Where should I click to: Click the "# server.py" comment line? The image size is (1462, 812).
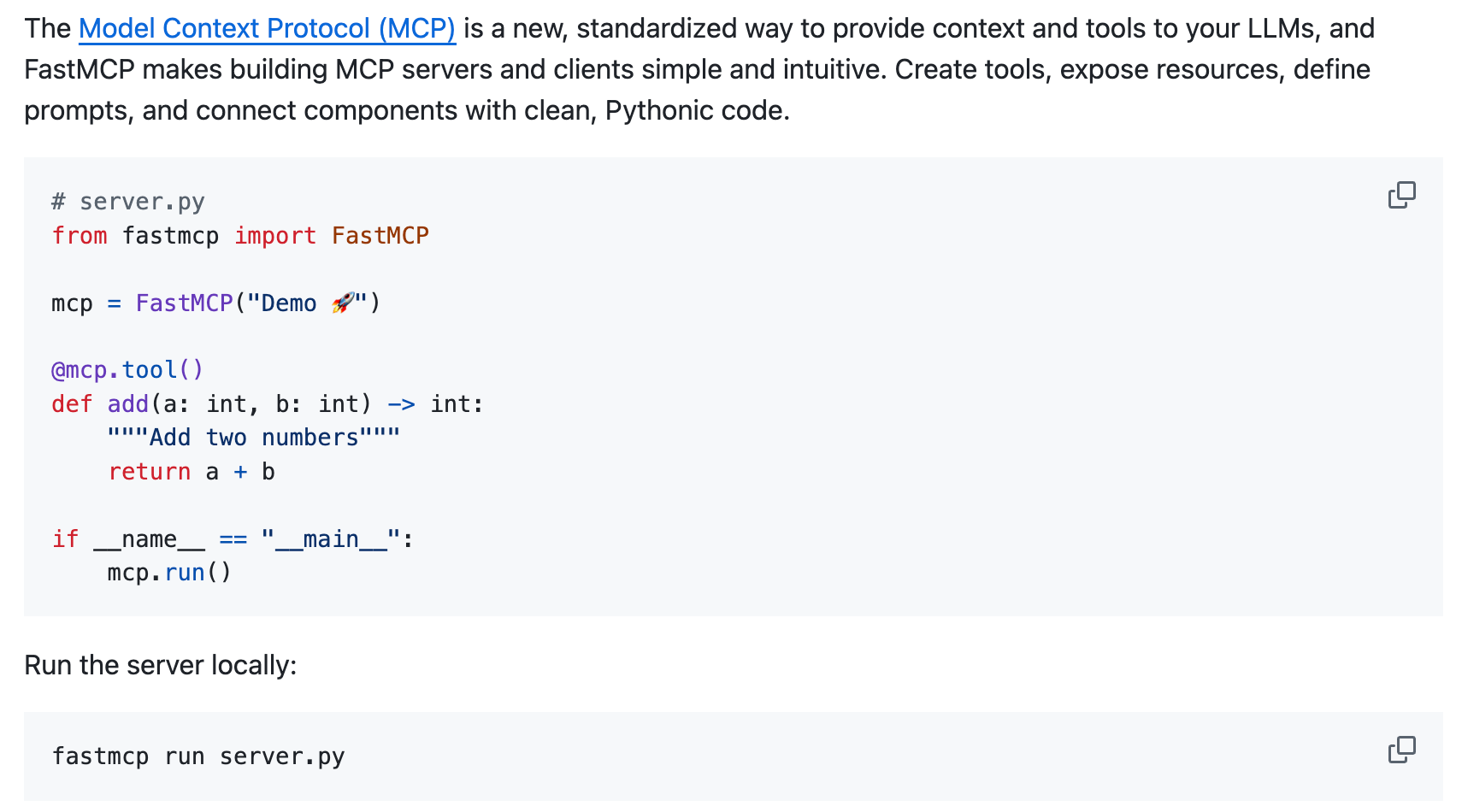pyautogui.click(x=128, y=202)
